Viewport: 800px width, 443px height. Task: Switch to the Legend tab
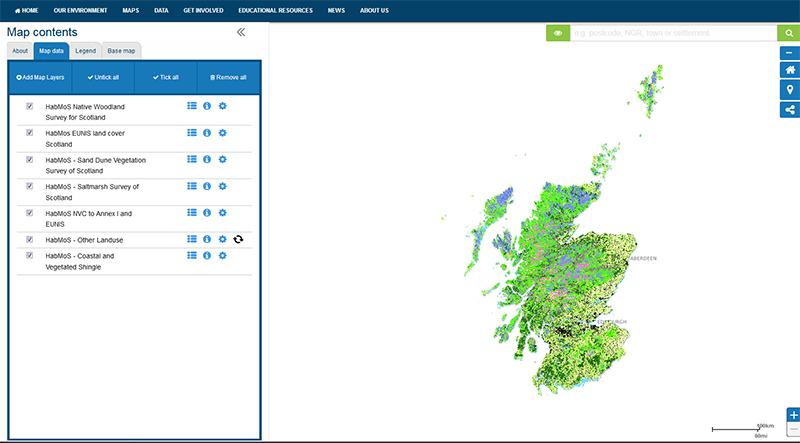(x=85, y=50)
